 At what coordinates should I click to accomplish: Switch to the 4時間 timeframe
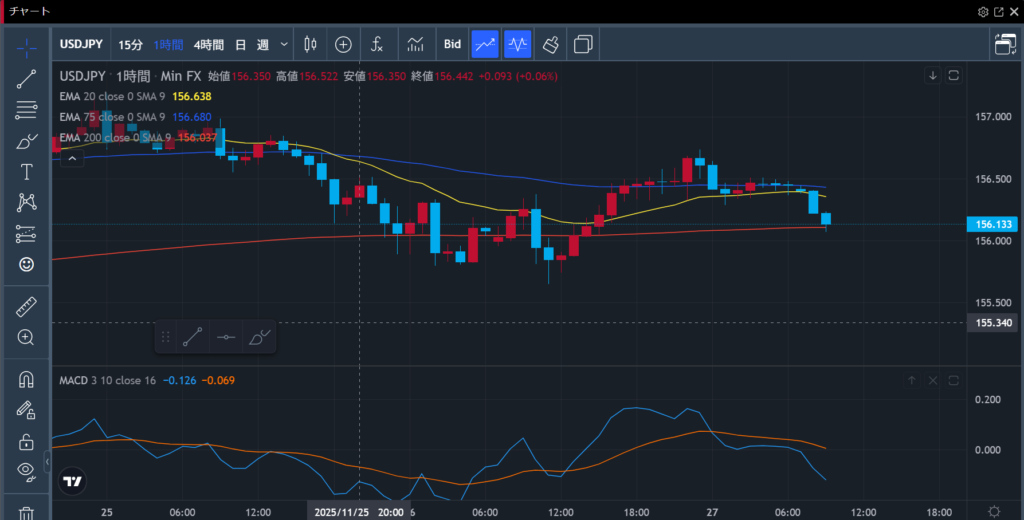click(x=209, y=44)
